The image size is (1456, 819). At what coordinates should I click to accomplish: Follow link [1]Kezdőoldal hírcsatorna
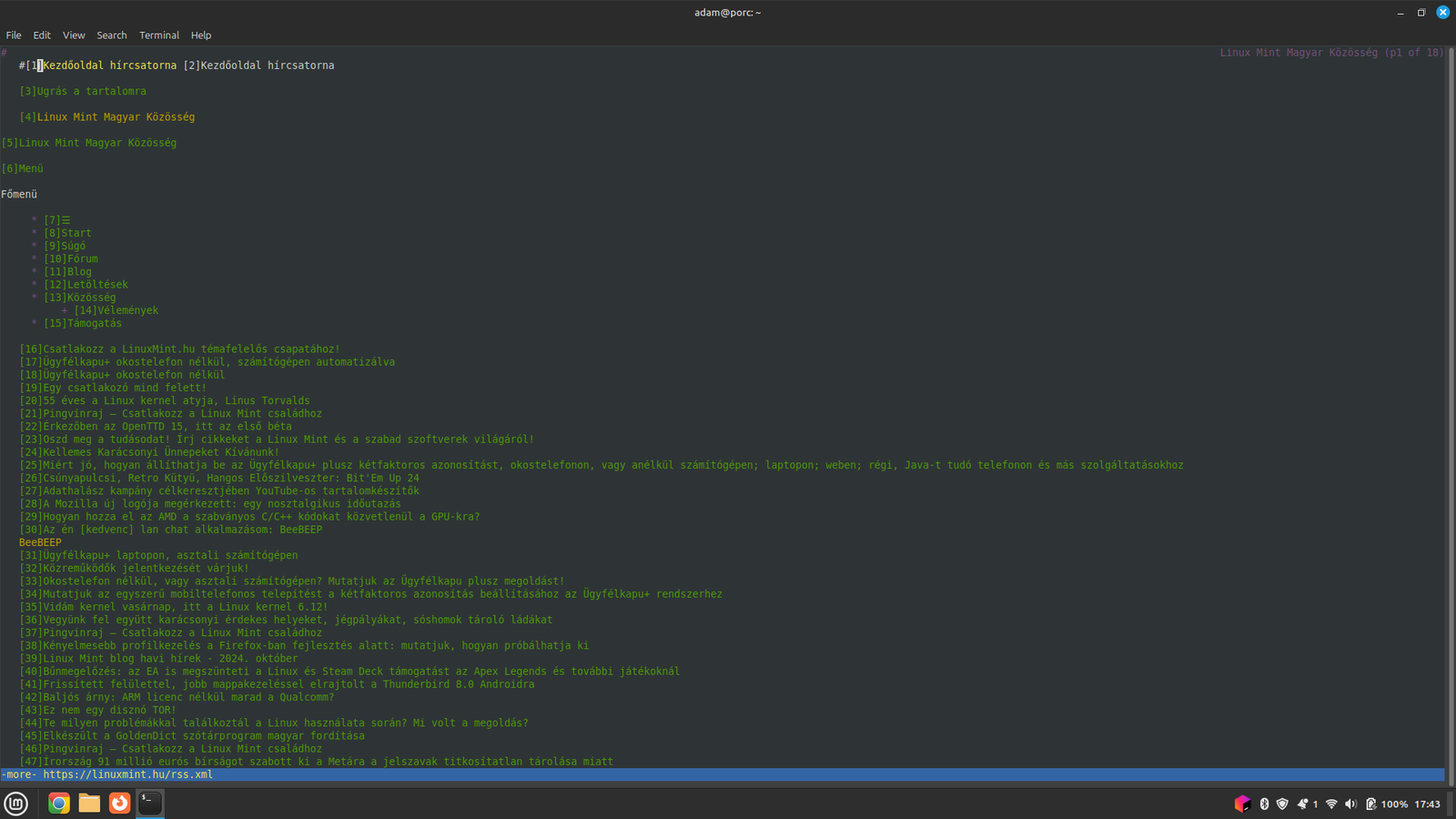pyautogui.click(x=101, y=66)
